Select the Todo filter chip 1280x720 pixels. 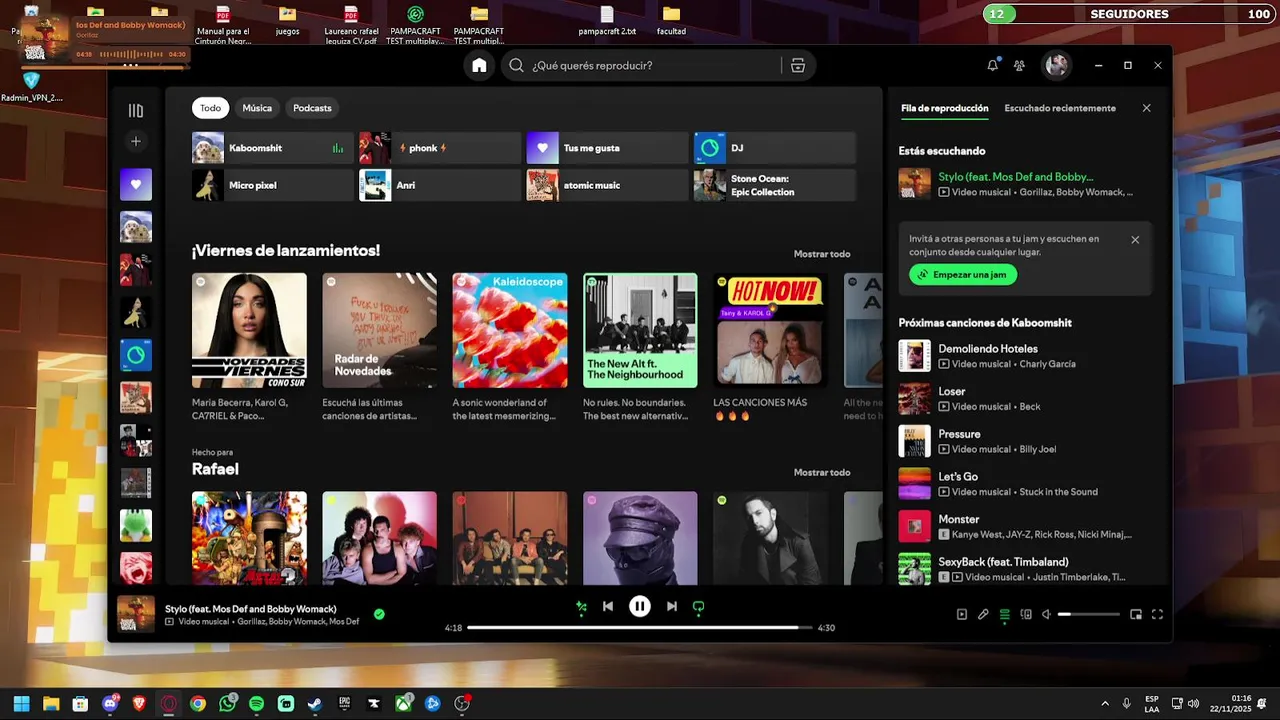tap(210, 108)
